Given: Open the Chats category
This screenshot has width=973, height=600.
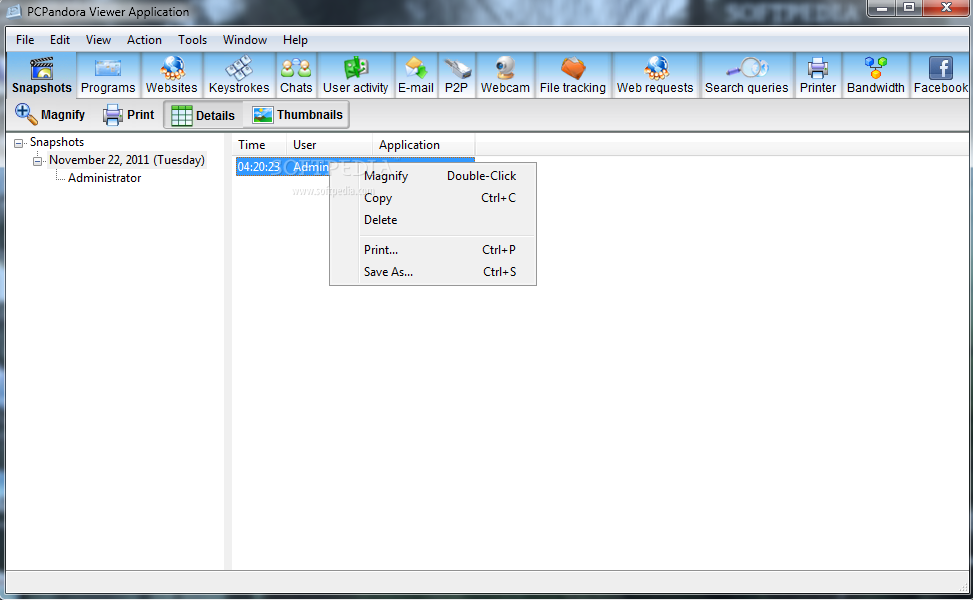Looking at the screenshot, I should 296,75.
